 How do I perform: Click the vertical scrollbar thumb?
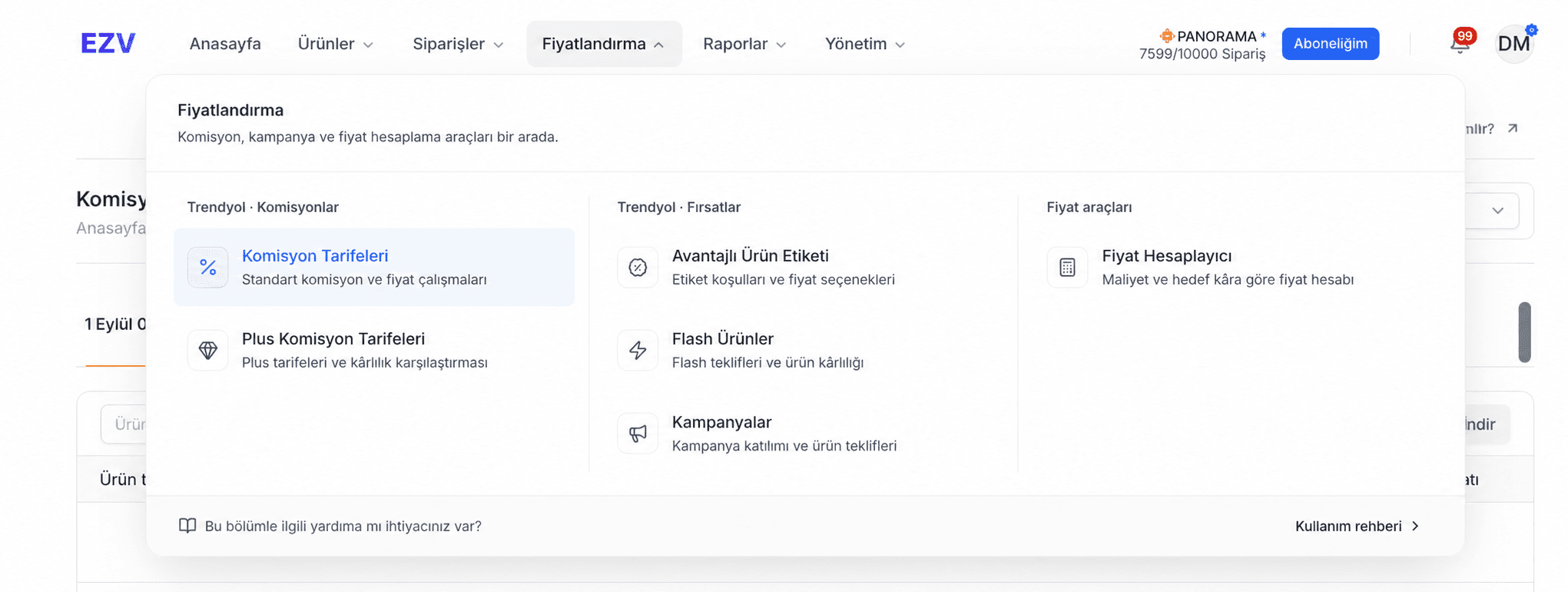(1524, 332)
